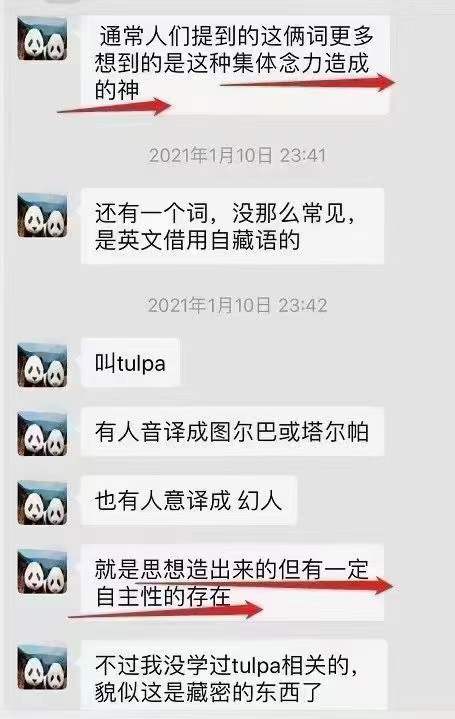Click the 就是思想造出来的 message bubble

coord(233,582)
